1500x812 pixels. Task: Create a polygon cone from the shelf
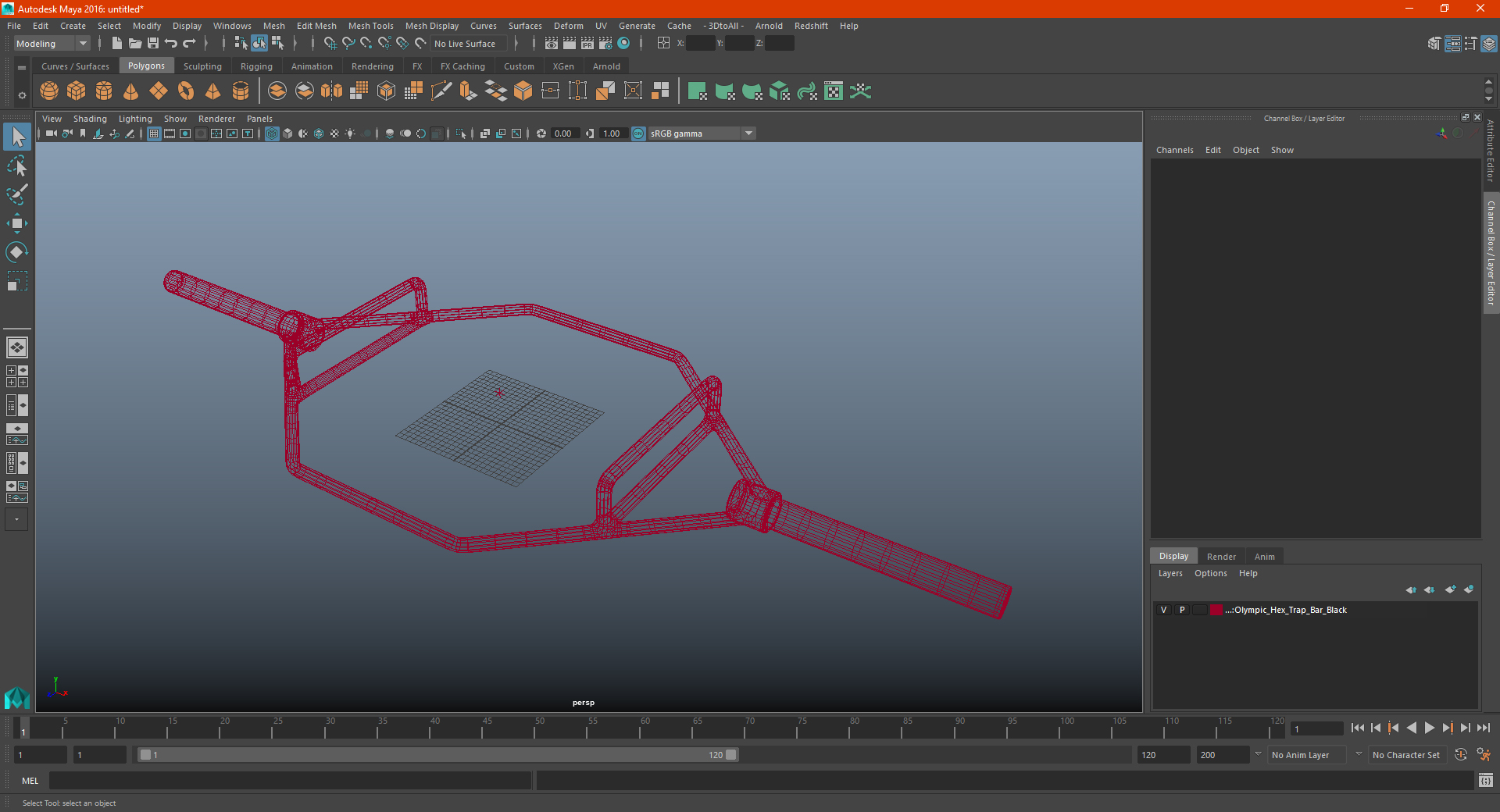pos(131,91)
